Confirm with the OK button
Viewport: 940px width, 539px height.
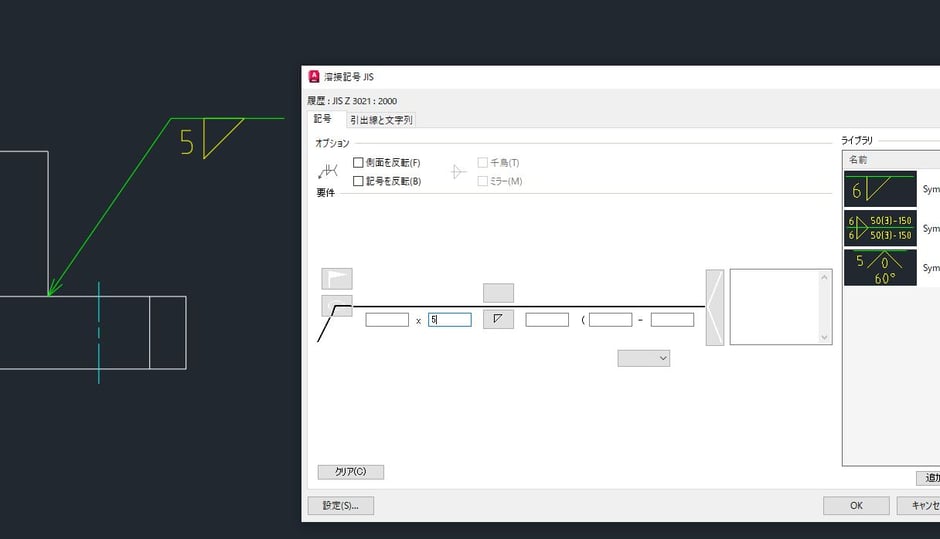coord(856,505)
